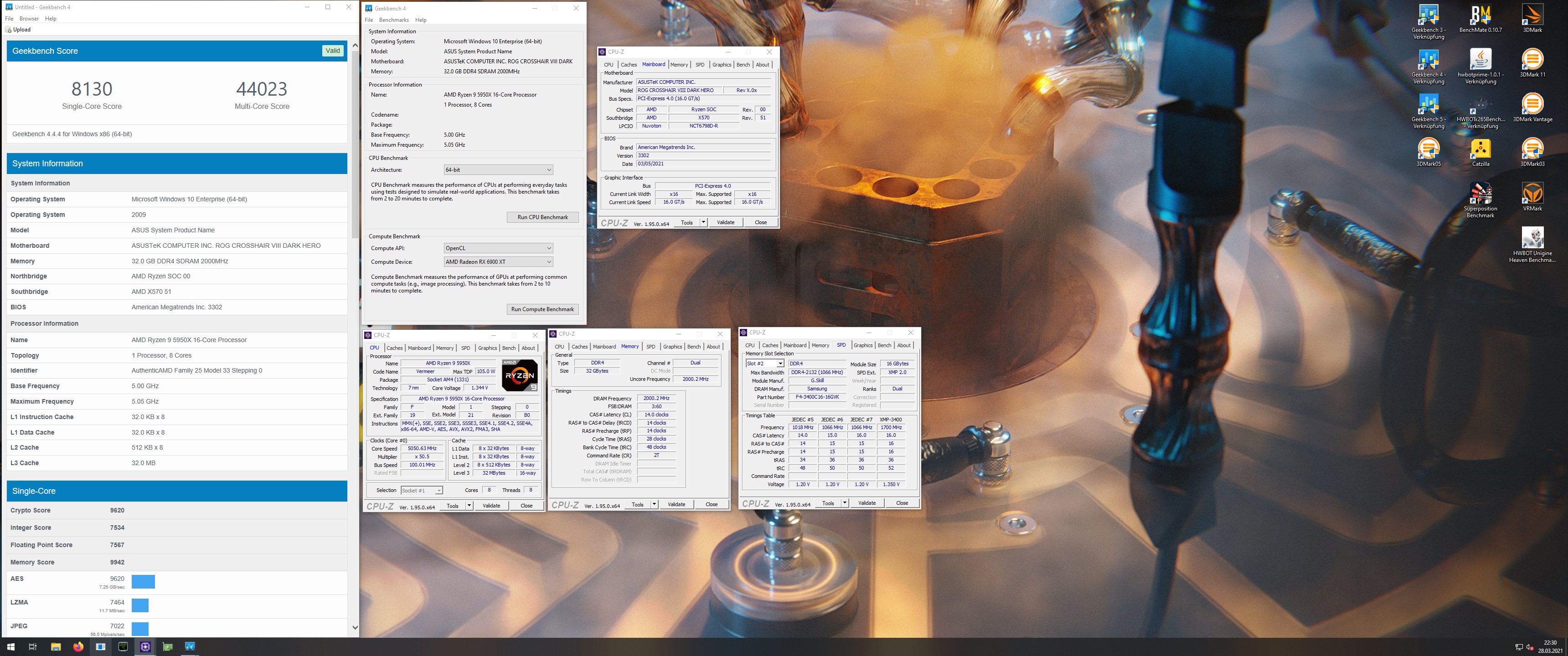
Task: Open File Explorer from the taskbar
Action: tap(56, 647)
